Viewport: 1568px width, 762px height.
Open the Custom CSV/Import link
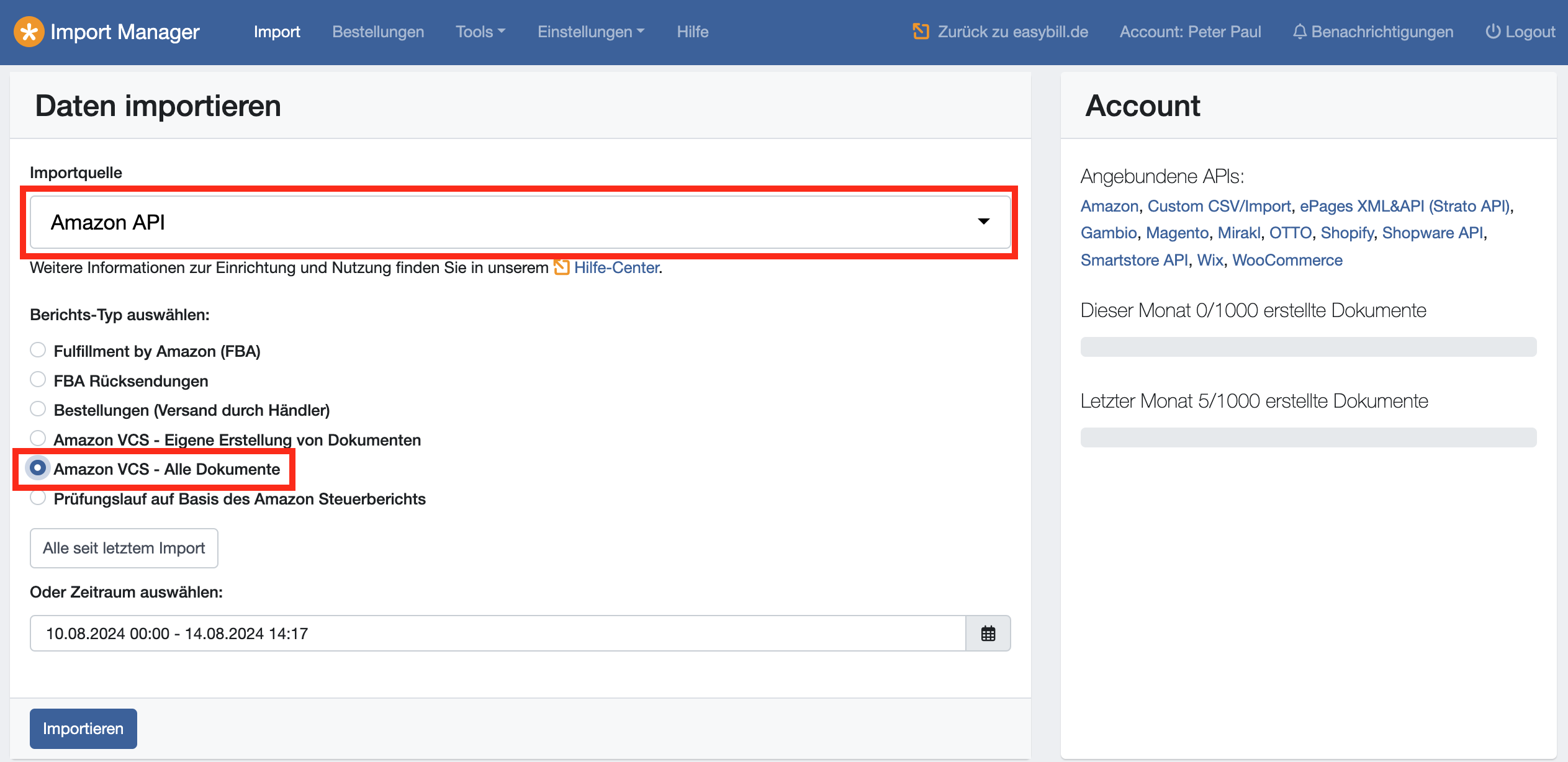[1219, 206]
